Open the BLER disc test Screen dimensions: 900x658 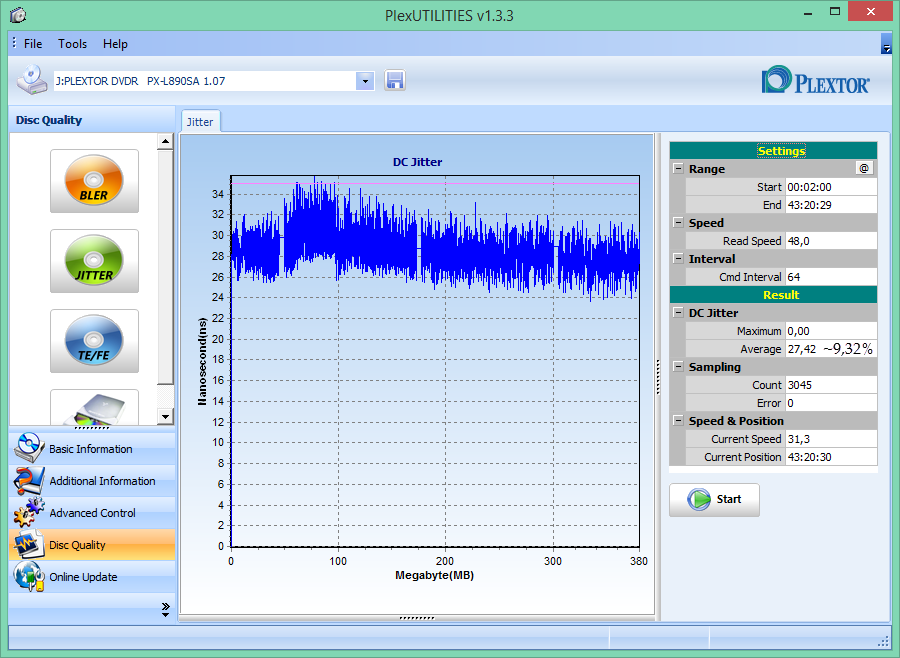[x=94, y=181]
